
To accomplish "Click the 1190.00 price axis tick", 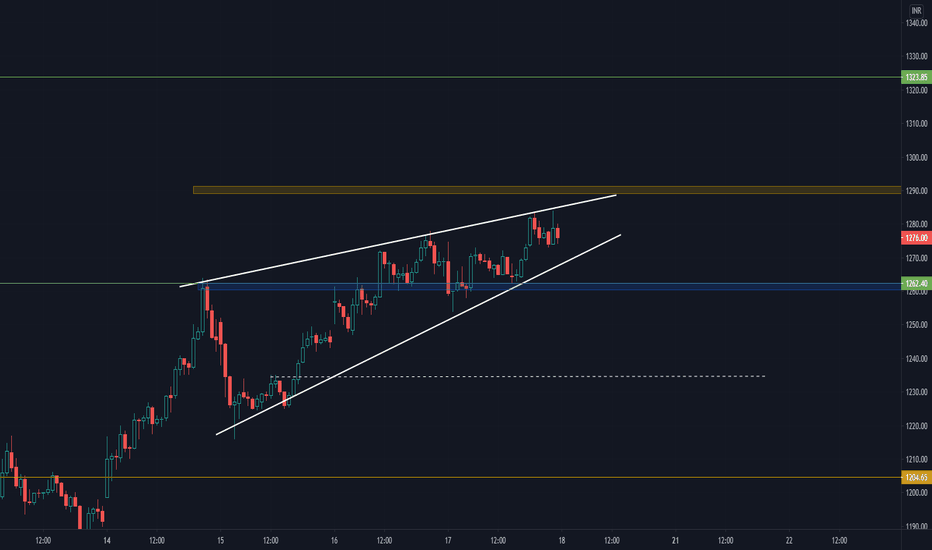I will click(x=916, y=526).
